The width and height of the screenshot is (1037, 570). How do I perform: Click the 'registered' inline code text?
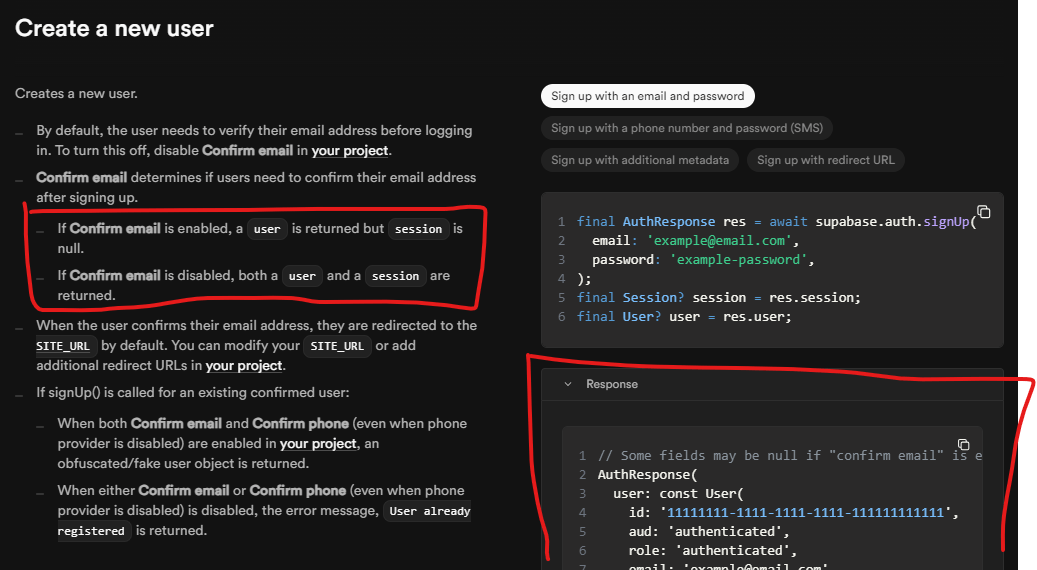click(92, 531)
